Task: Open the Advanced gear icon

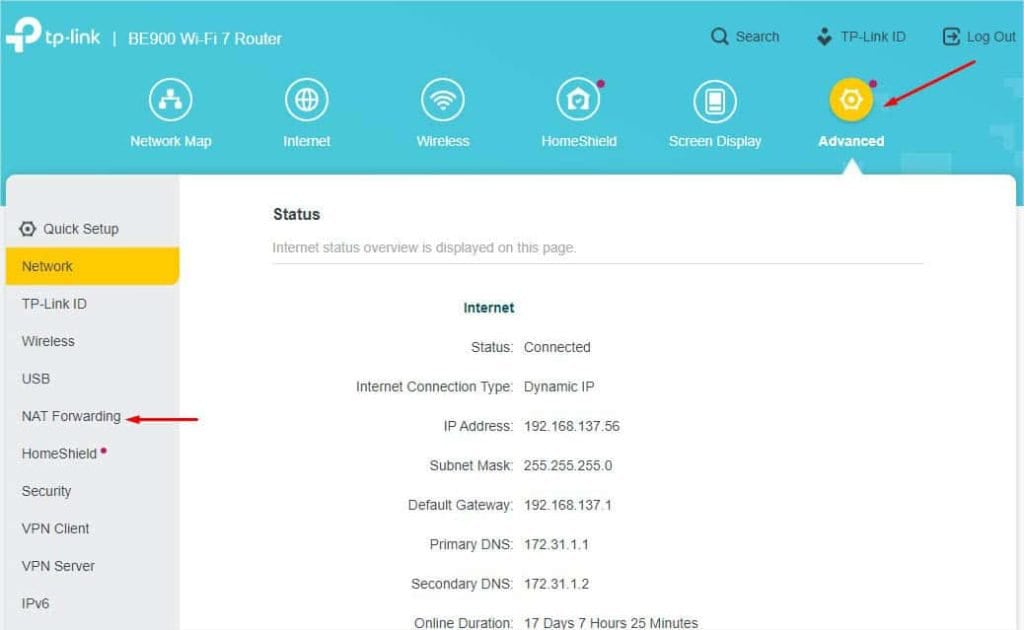Action: click(x=850, y=99)
